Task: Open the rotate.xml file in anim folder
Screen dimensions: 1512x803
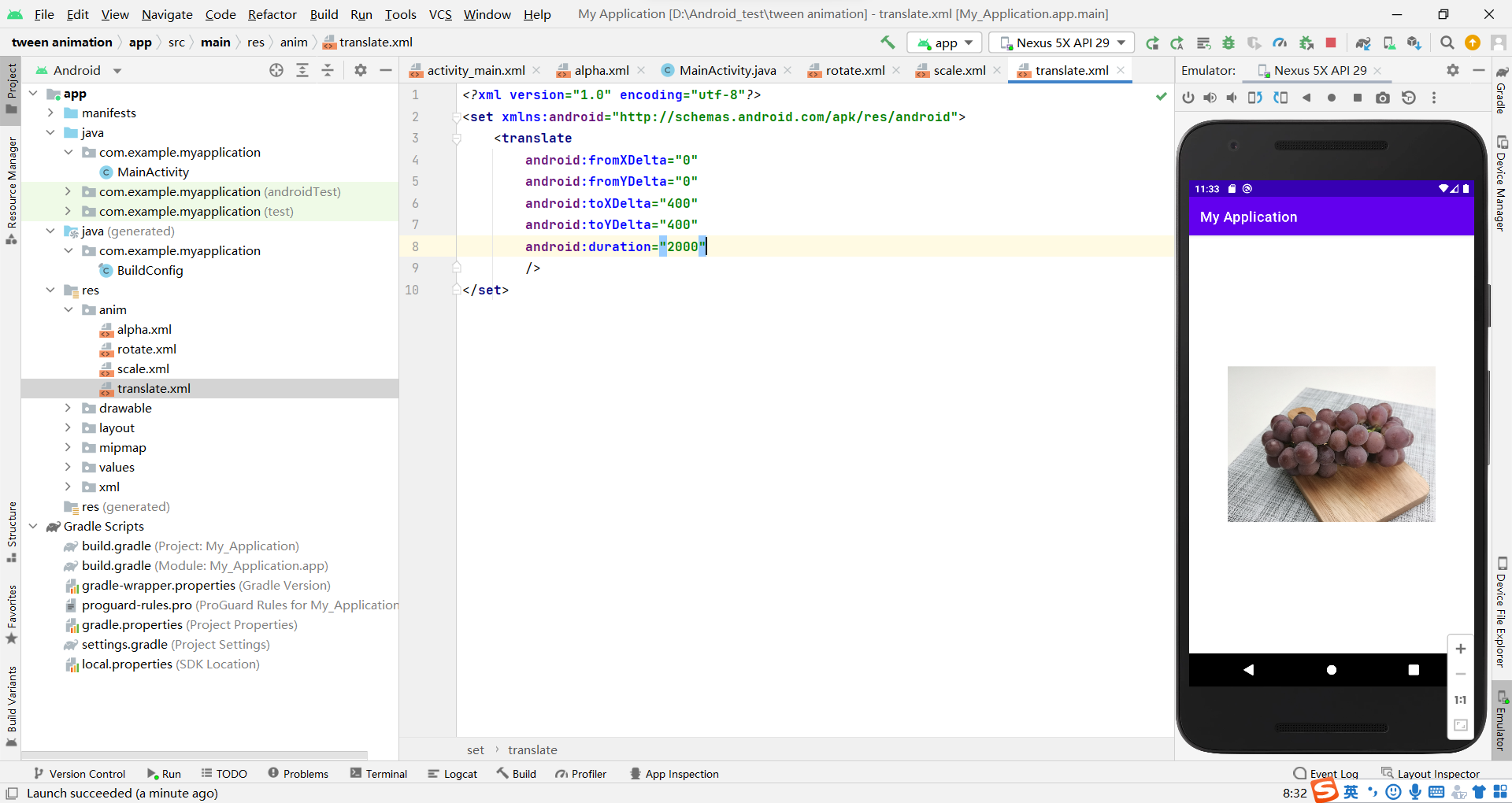Action: point(148,349)
